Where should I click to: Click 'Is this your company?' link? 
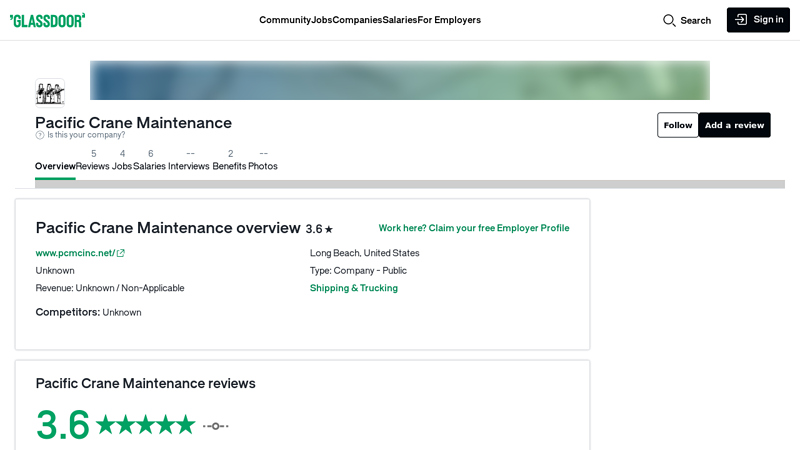(86, 135)
